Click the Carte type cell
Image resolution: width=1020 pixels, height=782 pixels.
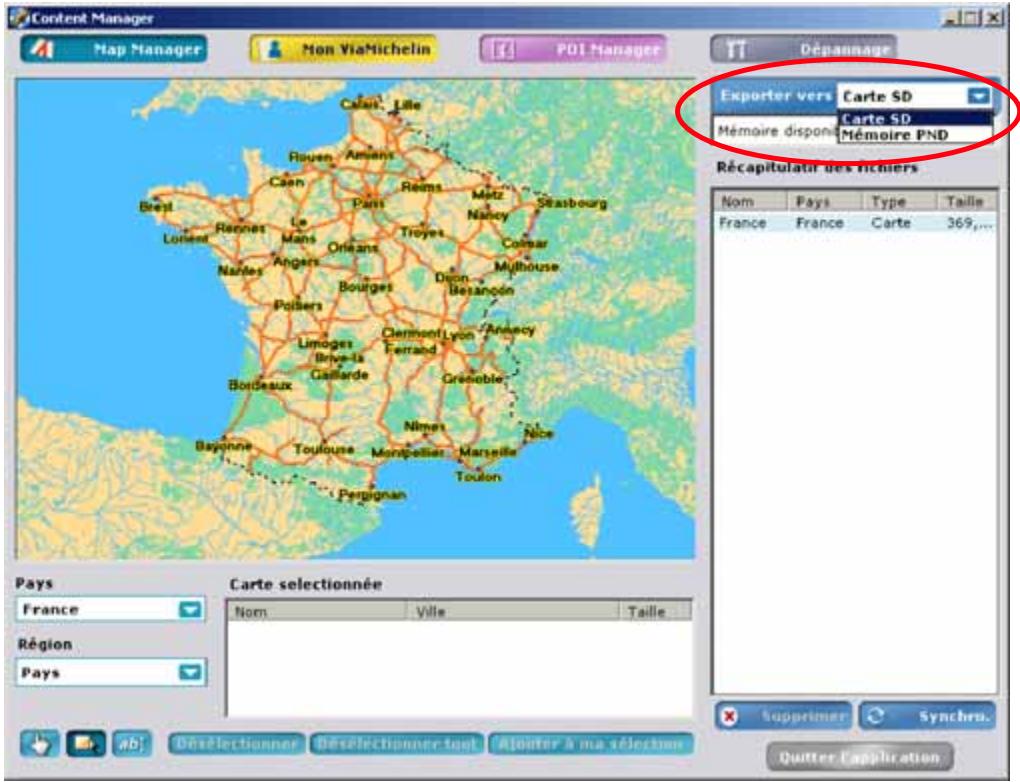891,222
